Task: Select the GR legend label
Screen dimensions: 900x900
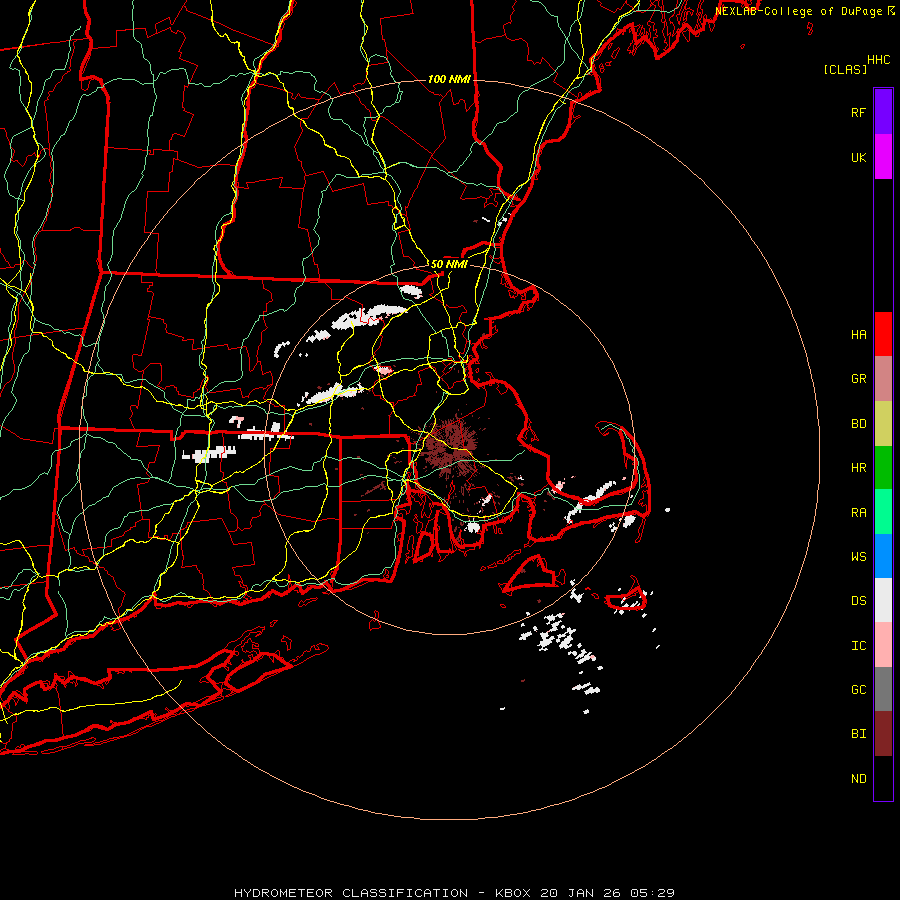Action: pos(858,379)
